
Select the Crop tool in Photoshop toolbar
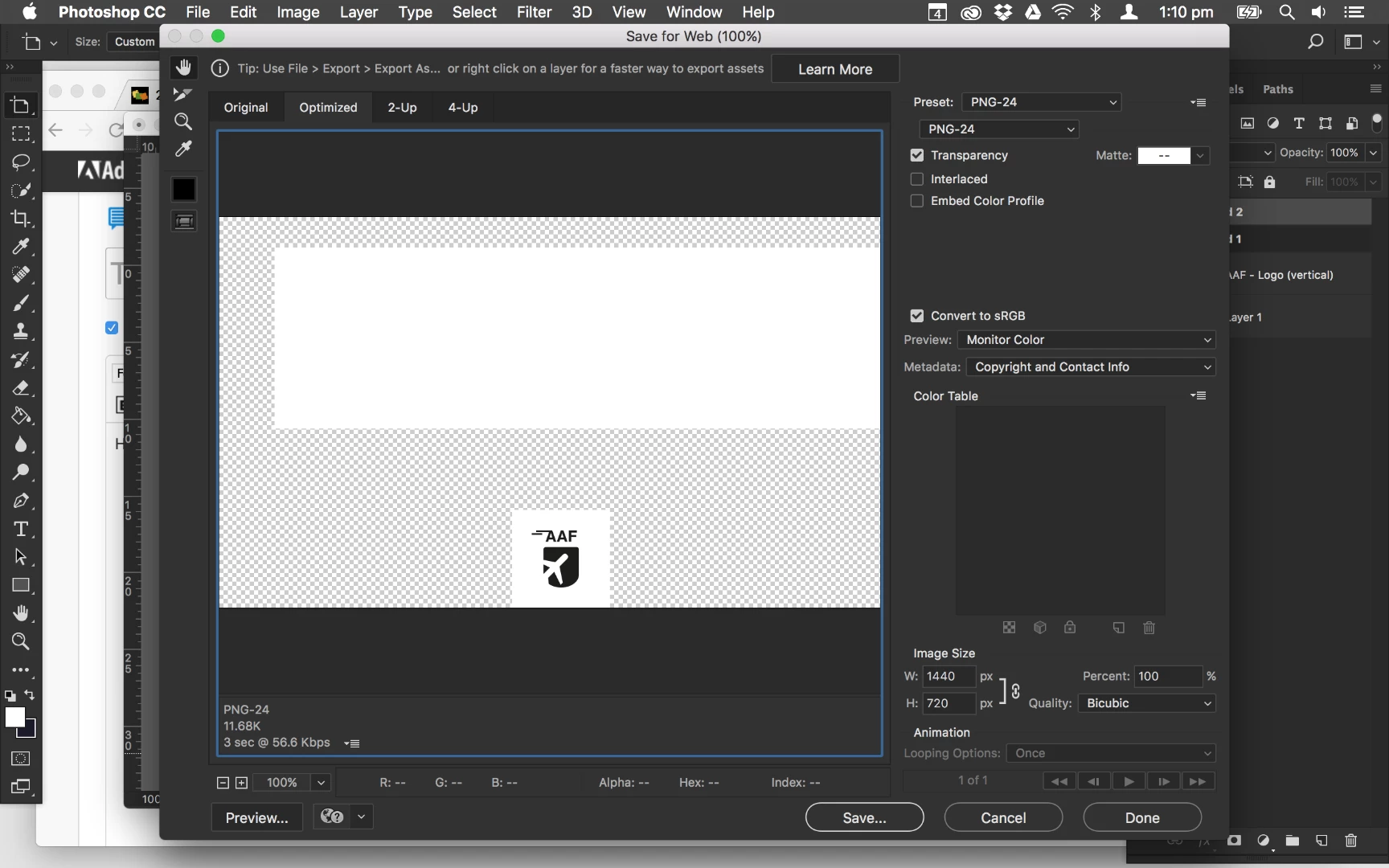[21, 218]
